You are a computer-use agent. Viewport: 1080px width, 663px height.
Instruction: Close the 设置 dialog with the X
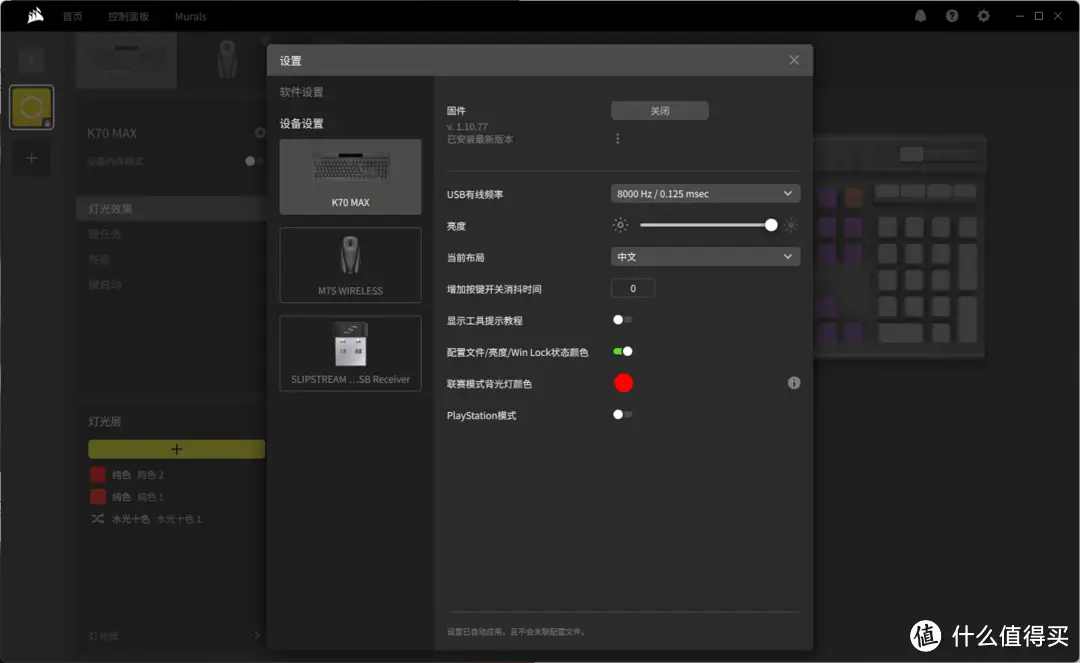pyautogui.click(x=794, y=60)
